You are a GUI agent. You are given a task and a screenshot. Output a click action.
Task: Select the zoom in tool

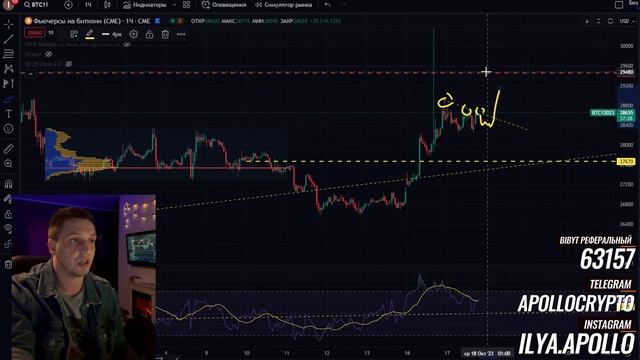coord(9,164)
